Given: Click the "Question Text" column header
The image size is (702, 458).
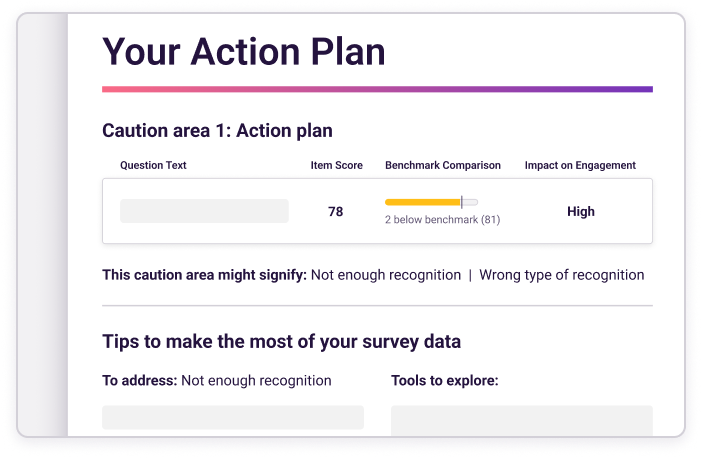Looking at the screenshot, I should point(153,166).
